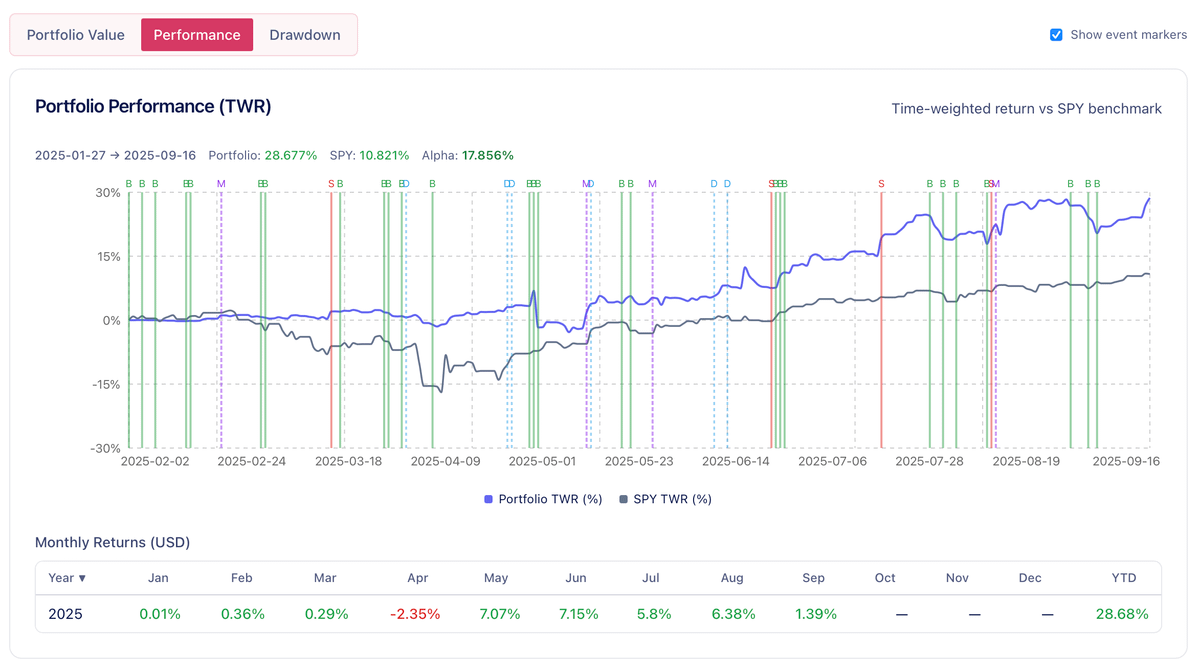Click the blue Portfolio TWR legend swatch
1200x672 pixels.
click(x=489, y=499)
